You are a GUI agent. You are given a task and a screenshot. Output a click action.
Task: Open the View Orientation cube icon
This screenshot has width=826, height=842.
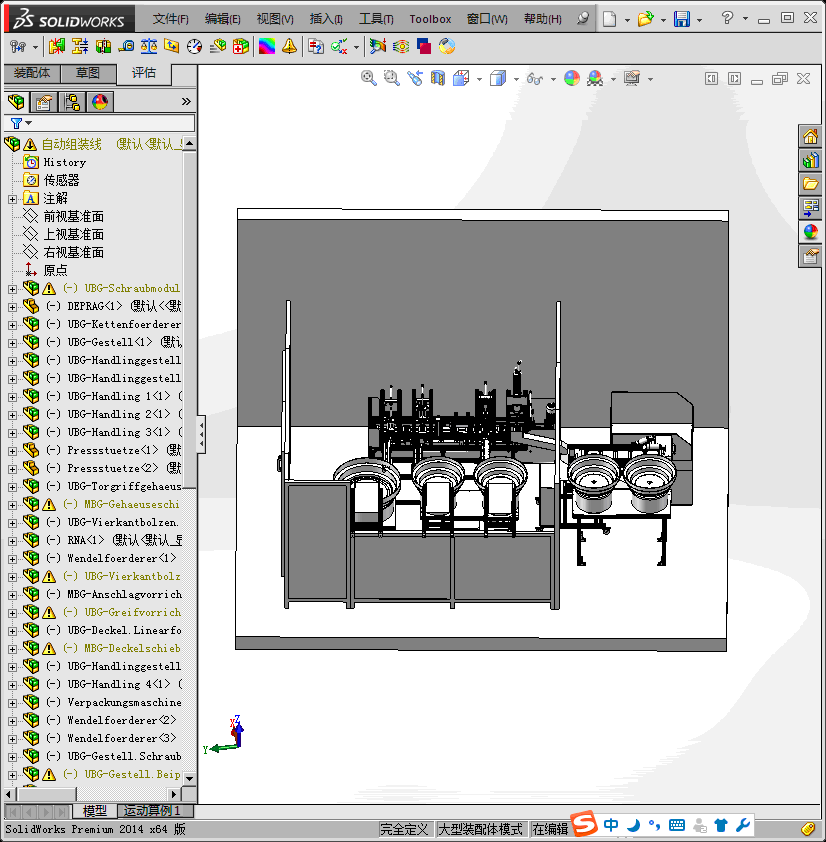[461, 78]
